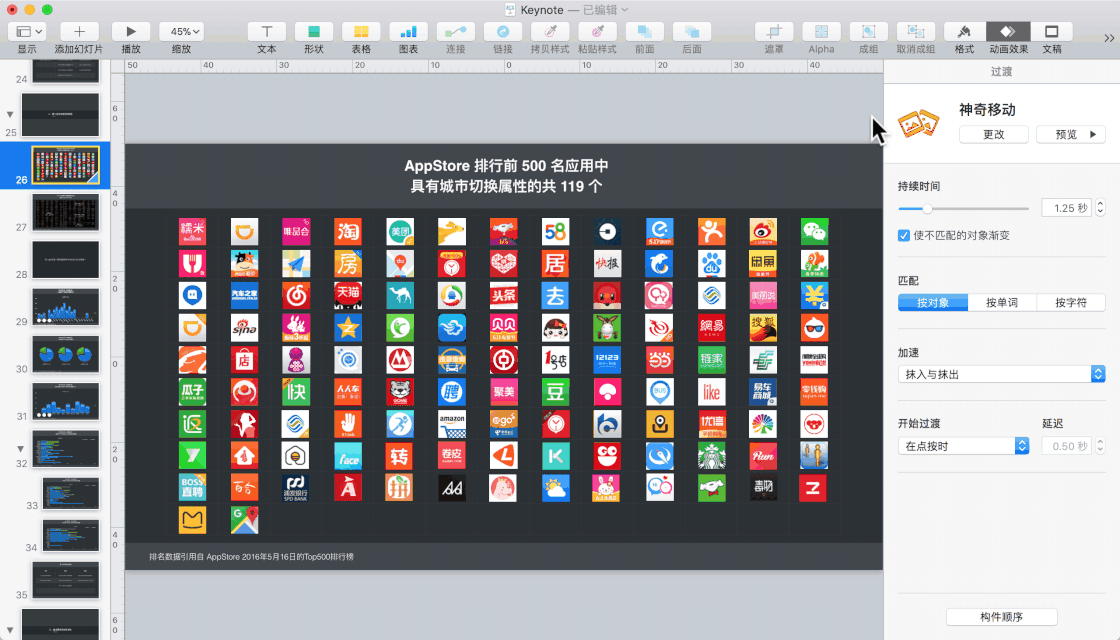Select slide 28 thumbnail
The height and width of the screenshot is (640, 1120).
[x=66, y=259]
